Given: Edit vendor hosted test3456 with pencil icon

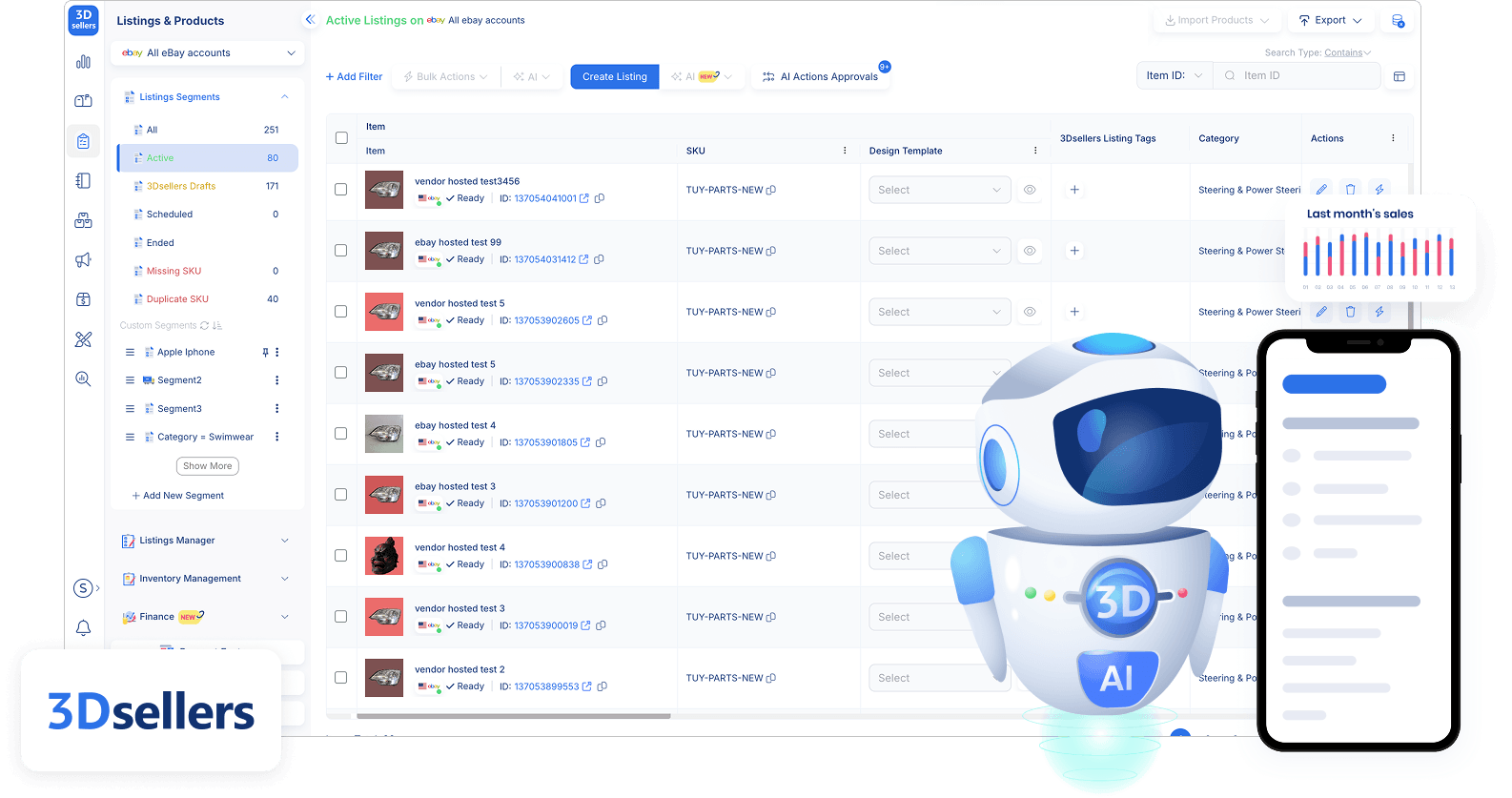Looking at the screenshot, I should tap(1321, 190).
